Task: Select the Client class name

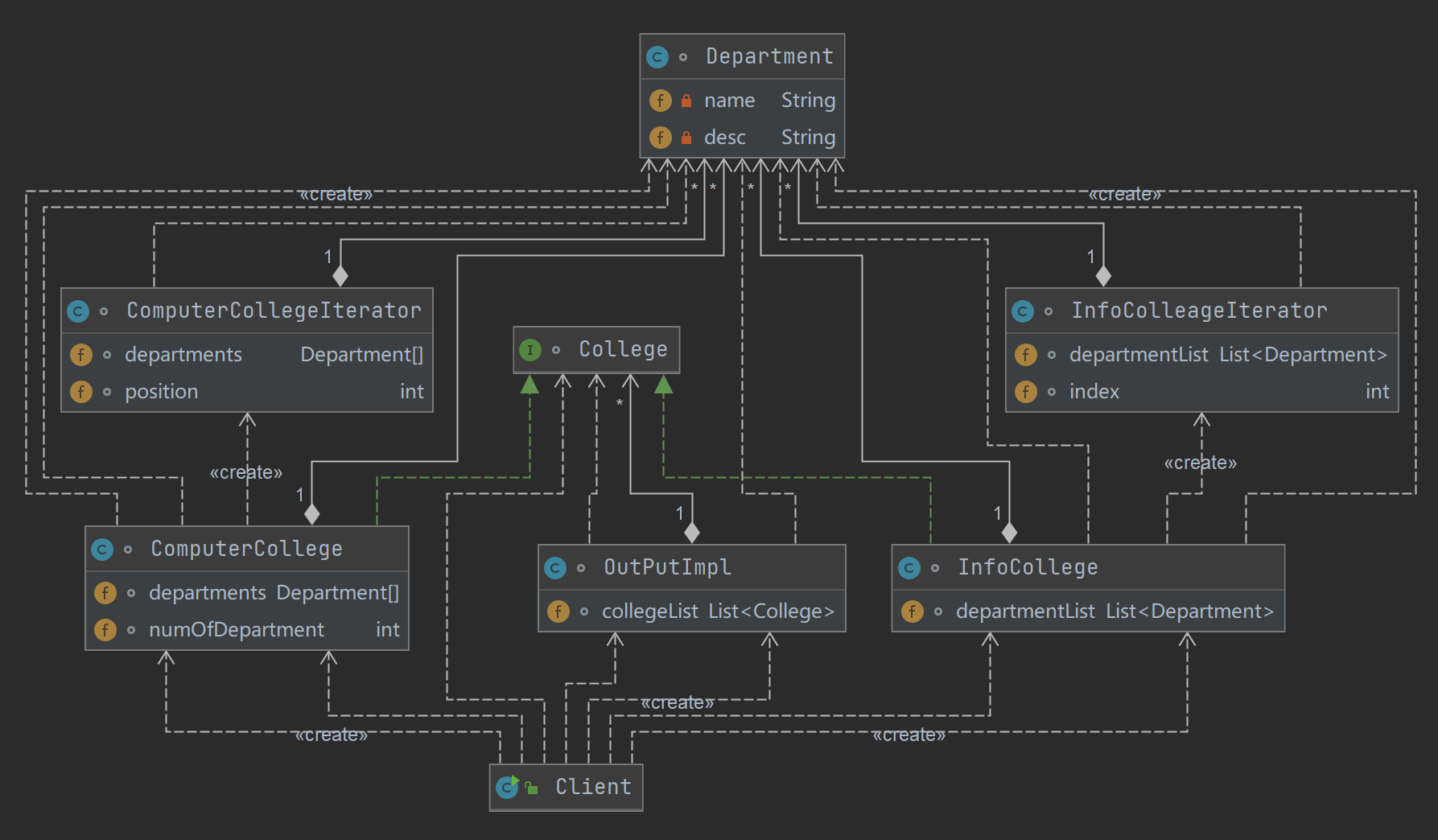Action: (x=593, y=787)
